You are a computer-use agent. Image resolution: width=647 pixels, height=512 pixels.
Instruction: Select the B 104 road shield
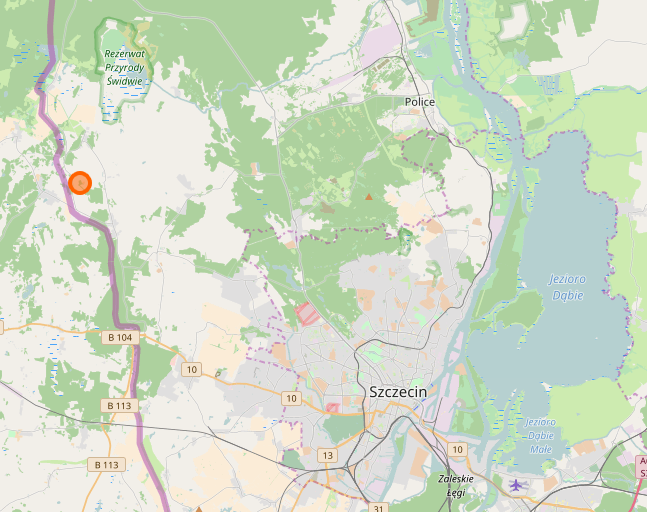[120, 337]
